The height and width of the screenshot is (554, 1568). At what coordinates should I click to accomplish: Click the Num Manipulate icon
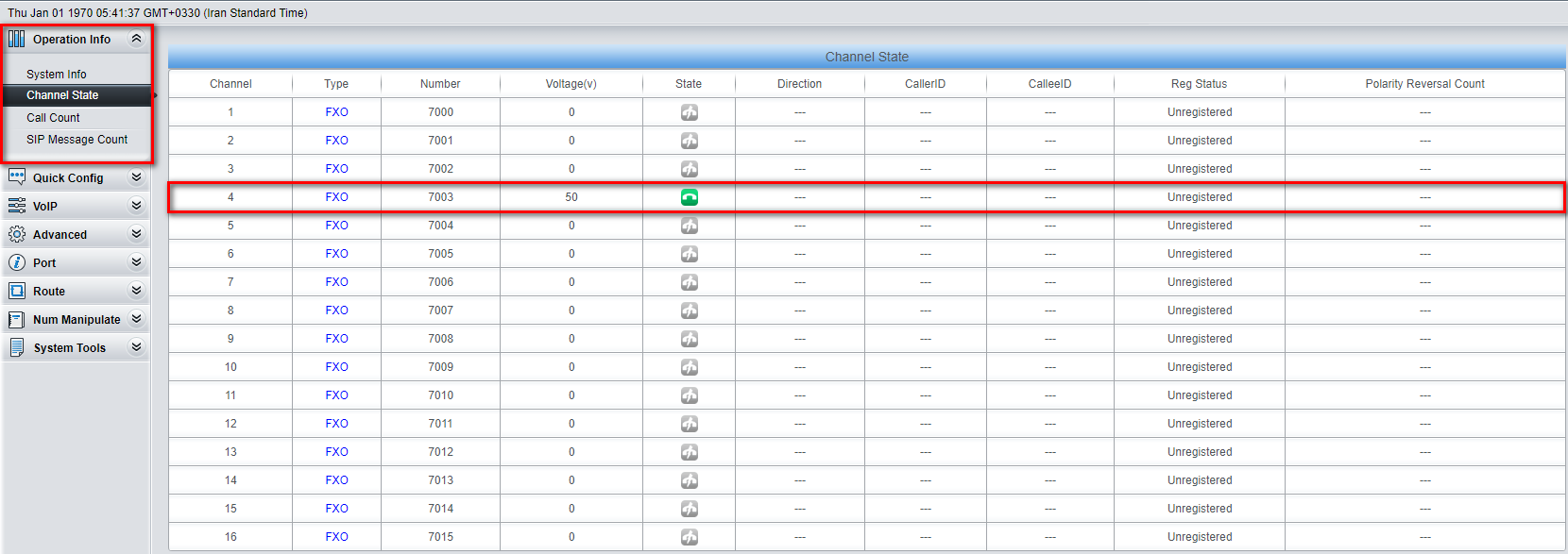pyautogui.click(x=16, y=319)
